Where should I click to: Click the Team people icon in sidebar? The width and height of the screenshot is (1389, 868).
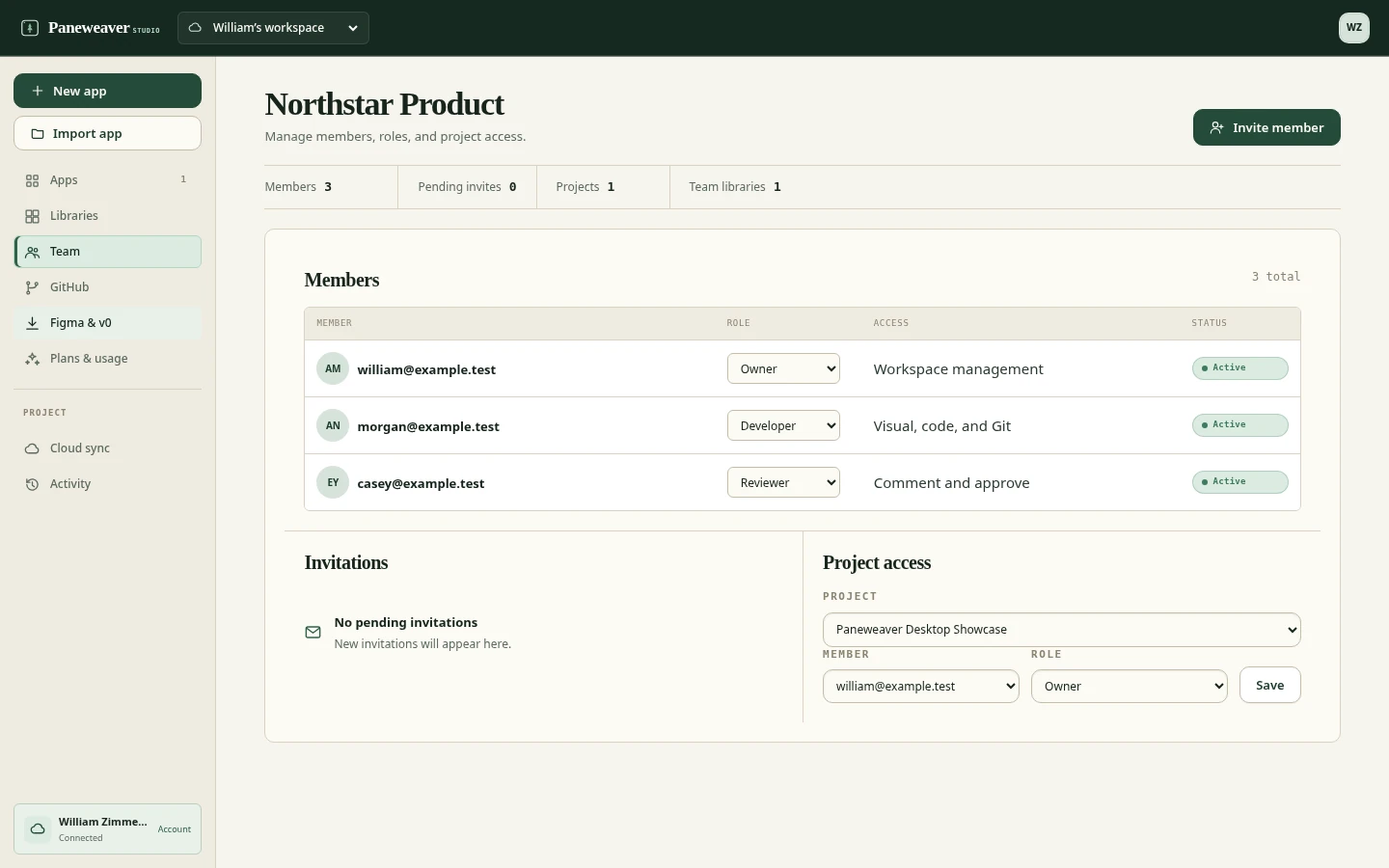point(33,252)
